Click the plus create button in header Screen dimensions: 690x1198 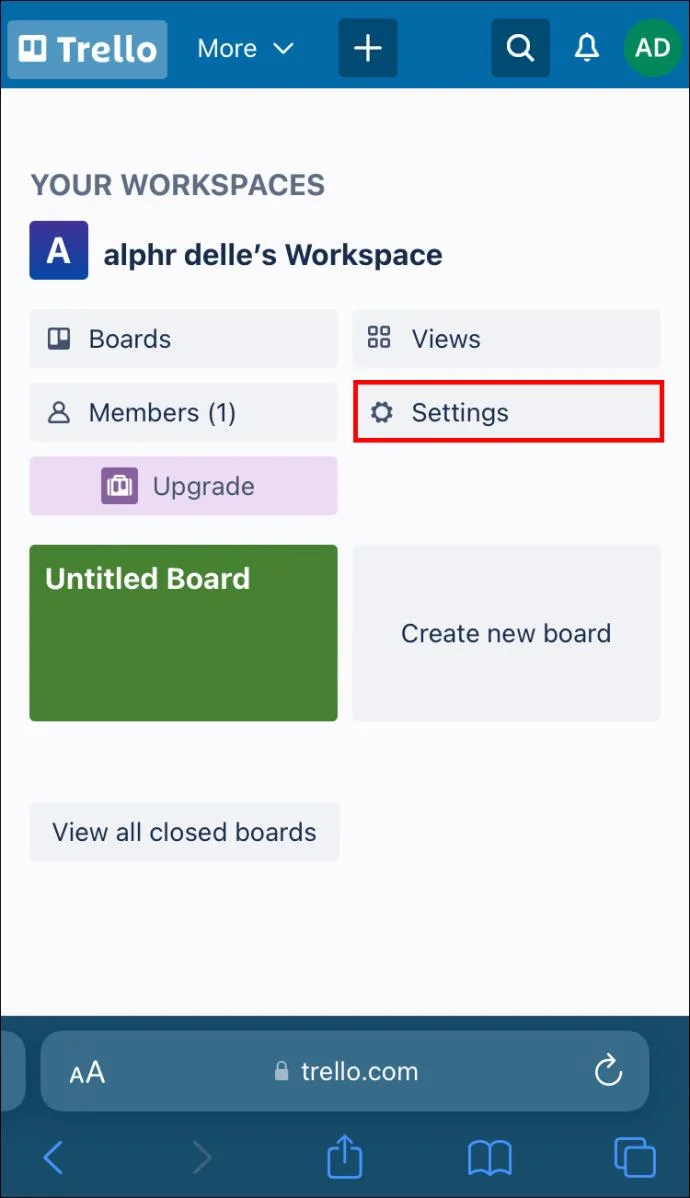(x=368, y=49)
